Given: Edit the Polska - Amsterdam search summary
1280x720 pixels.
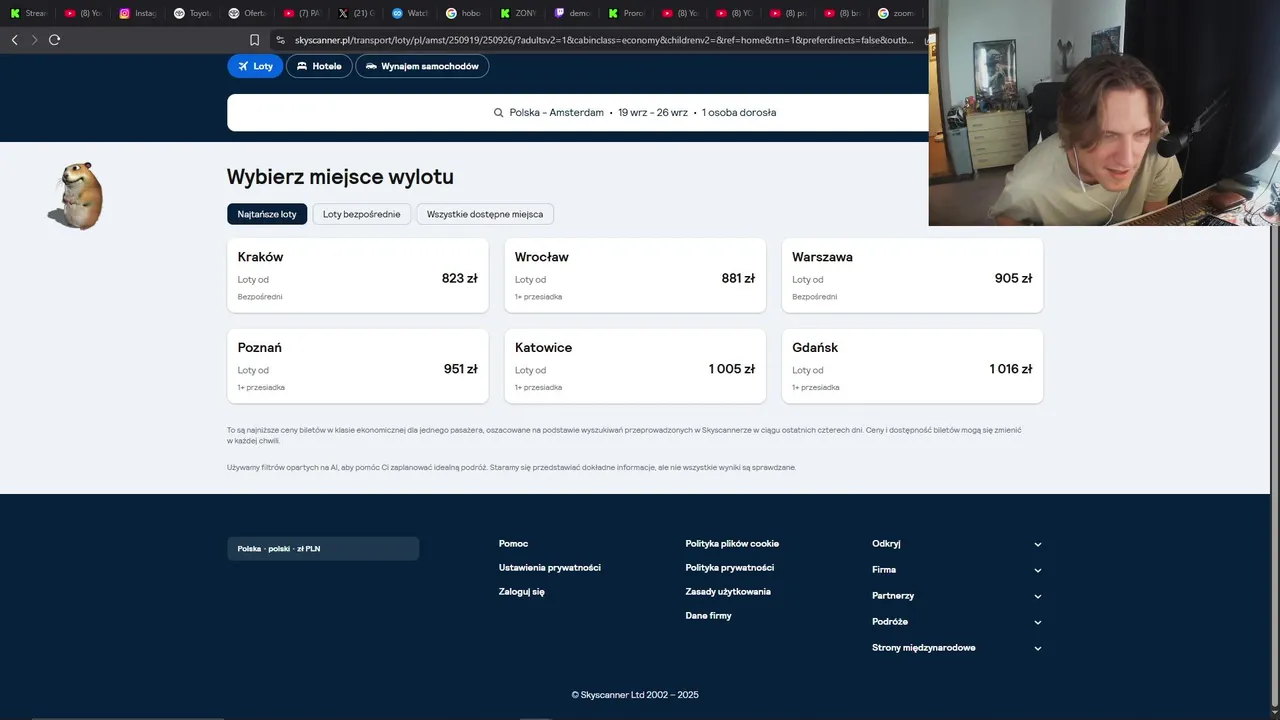Looking at the screenshot, I should 642,113.
